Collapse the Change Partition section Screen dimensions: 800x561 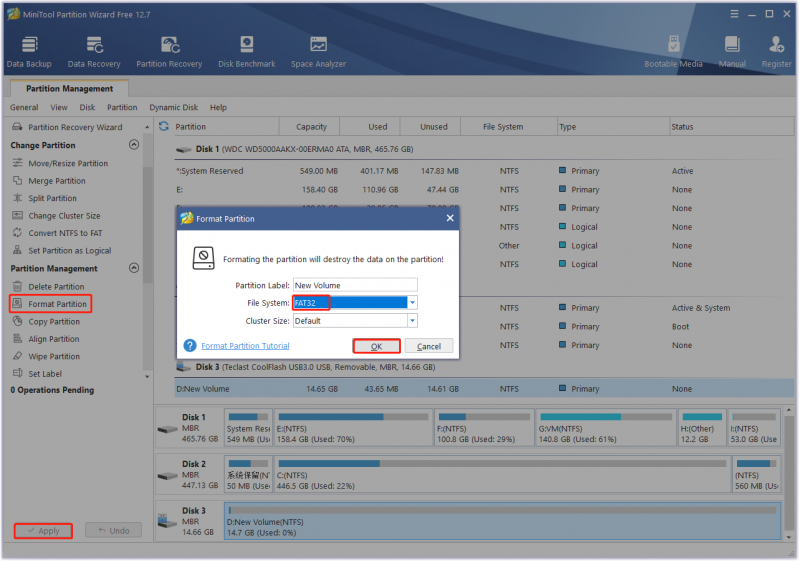[134, 145]
